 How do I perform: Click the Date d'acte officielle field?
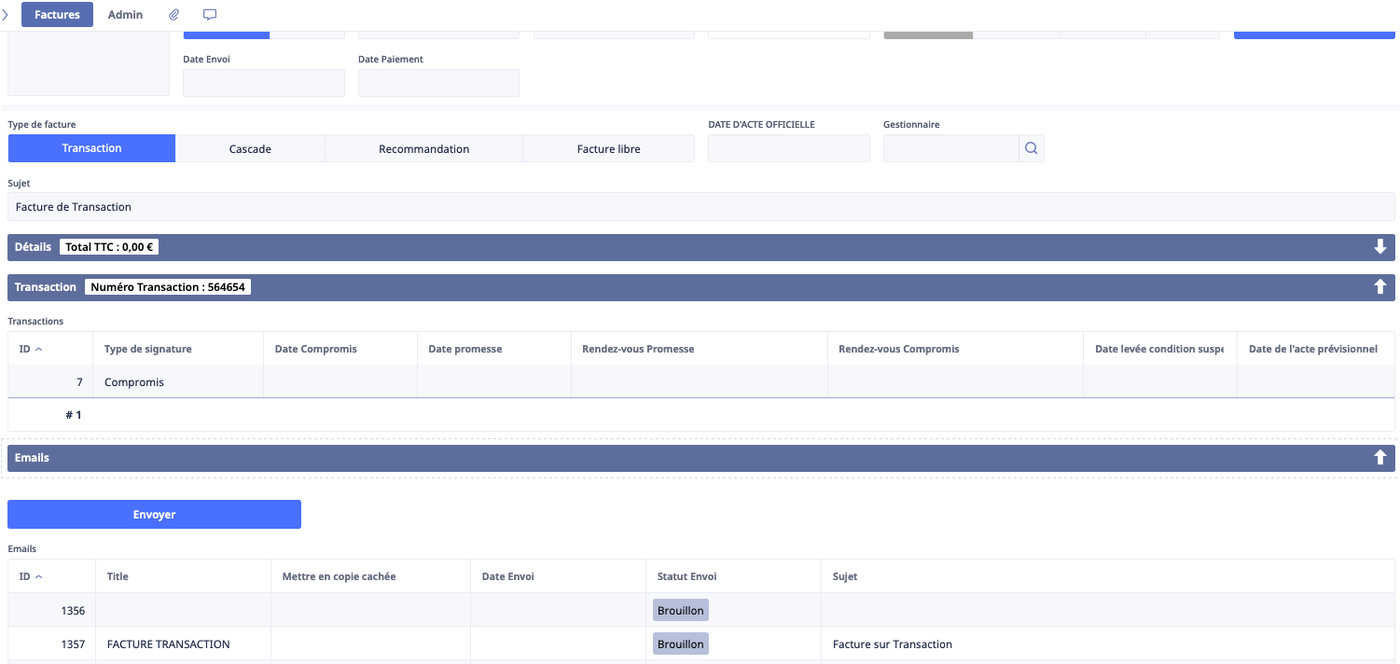click(788, 149)
